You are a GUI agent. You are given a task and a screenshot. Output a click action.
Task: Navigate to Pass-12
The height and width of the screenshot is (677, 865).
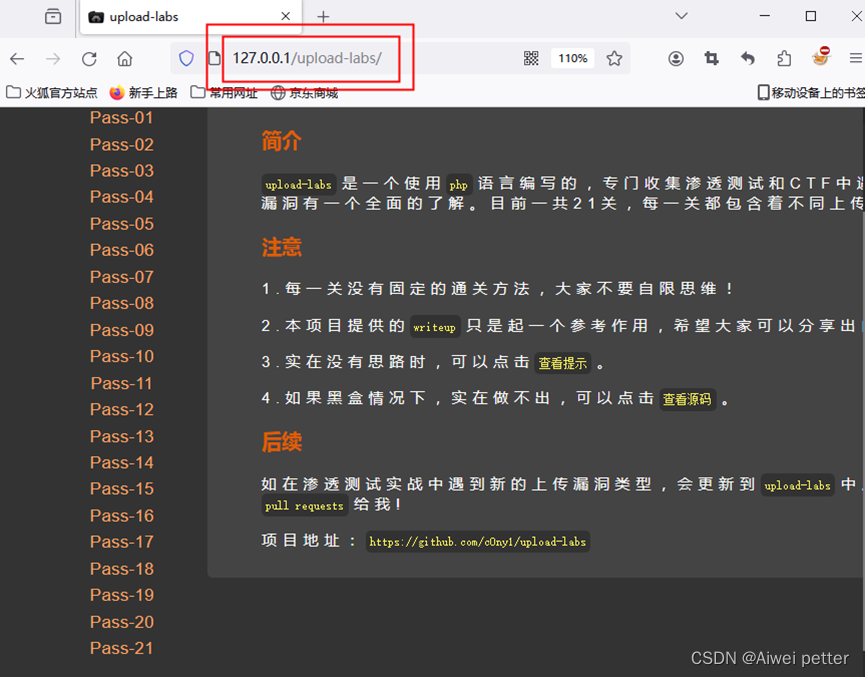pyautogui.click(x=121, y=409)
